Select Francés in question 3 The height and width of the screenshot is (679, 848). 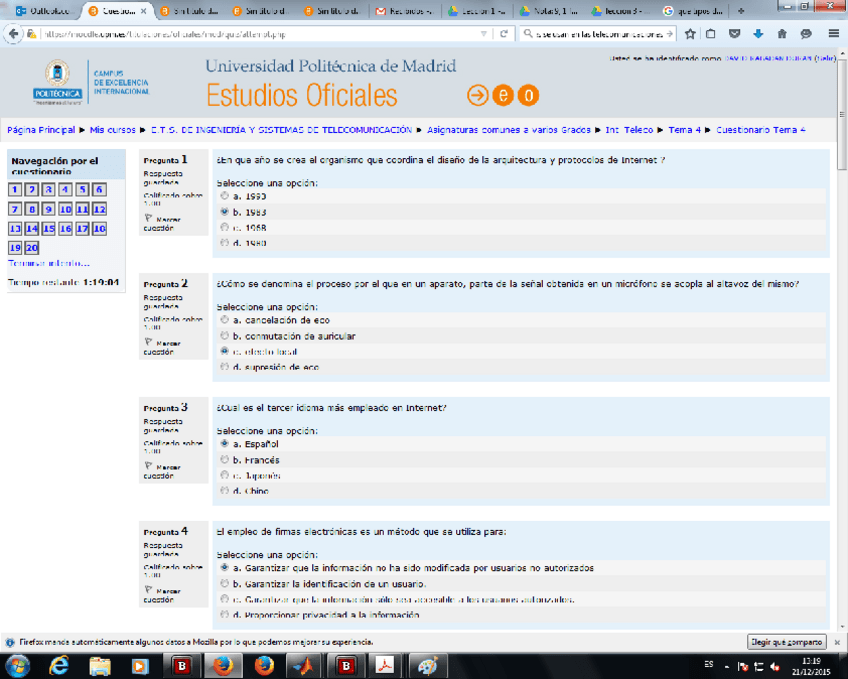click(224, 460)
